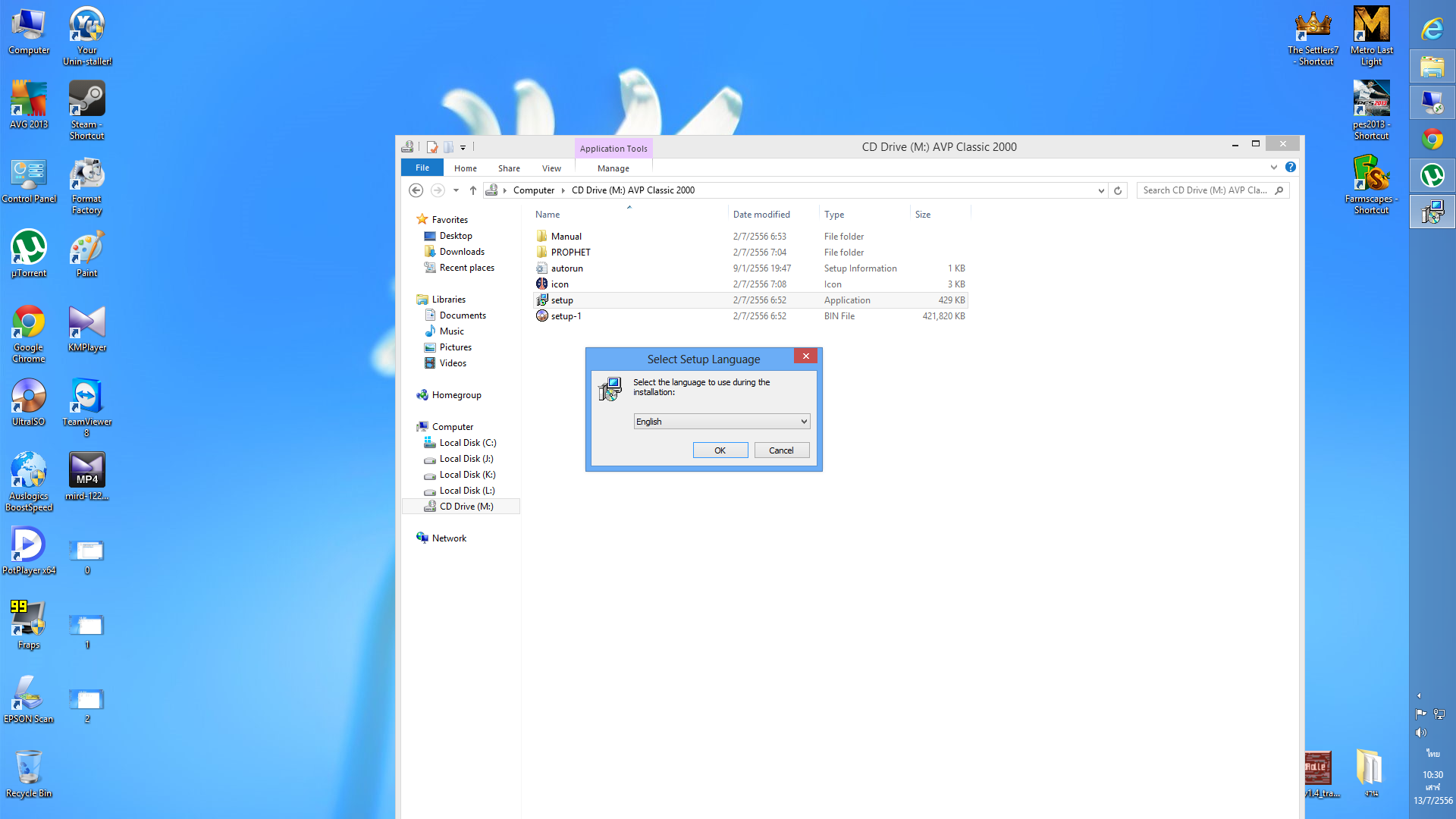Click the Up one level arrow
The height and width of the screenshot is (819, 1456).
(x=473, y=190)
